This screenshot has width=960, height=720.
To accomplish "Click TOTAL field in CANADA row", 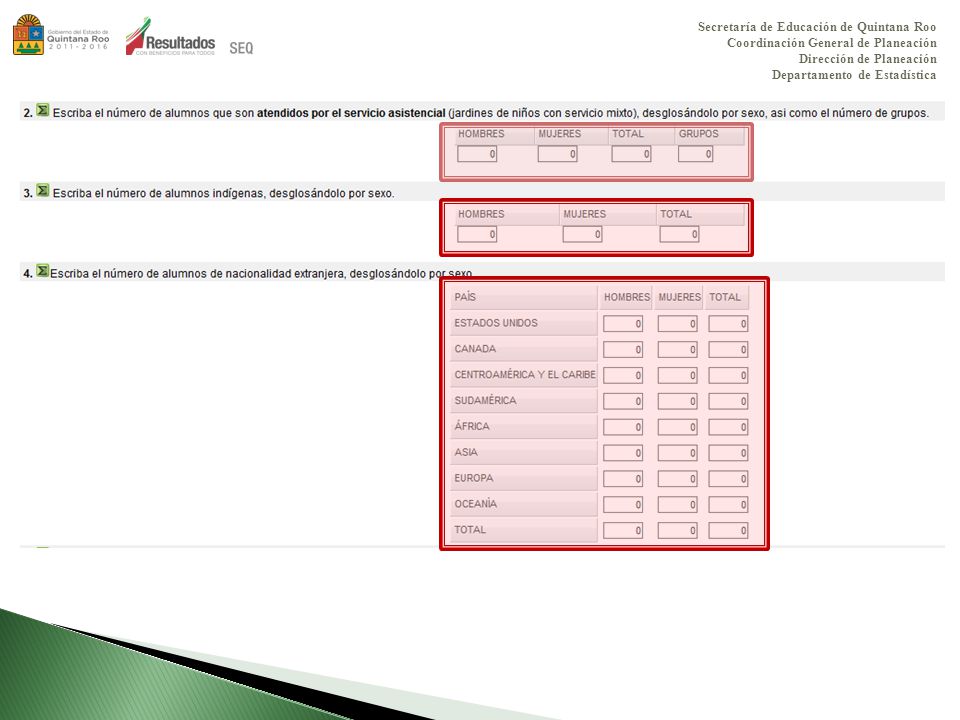I will click(728, 350).
